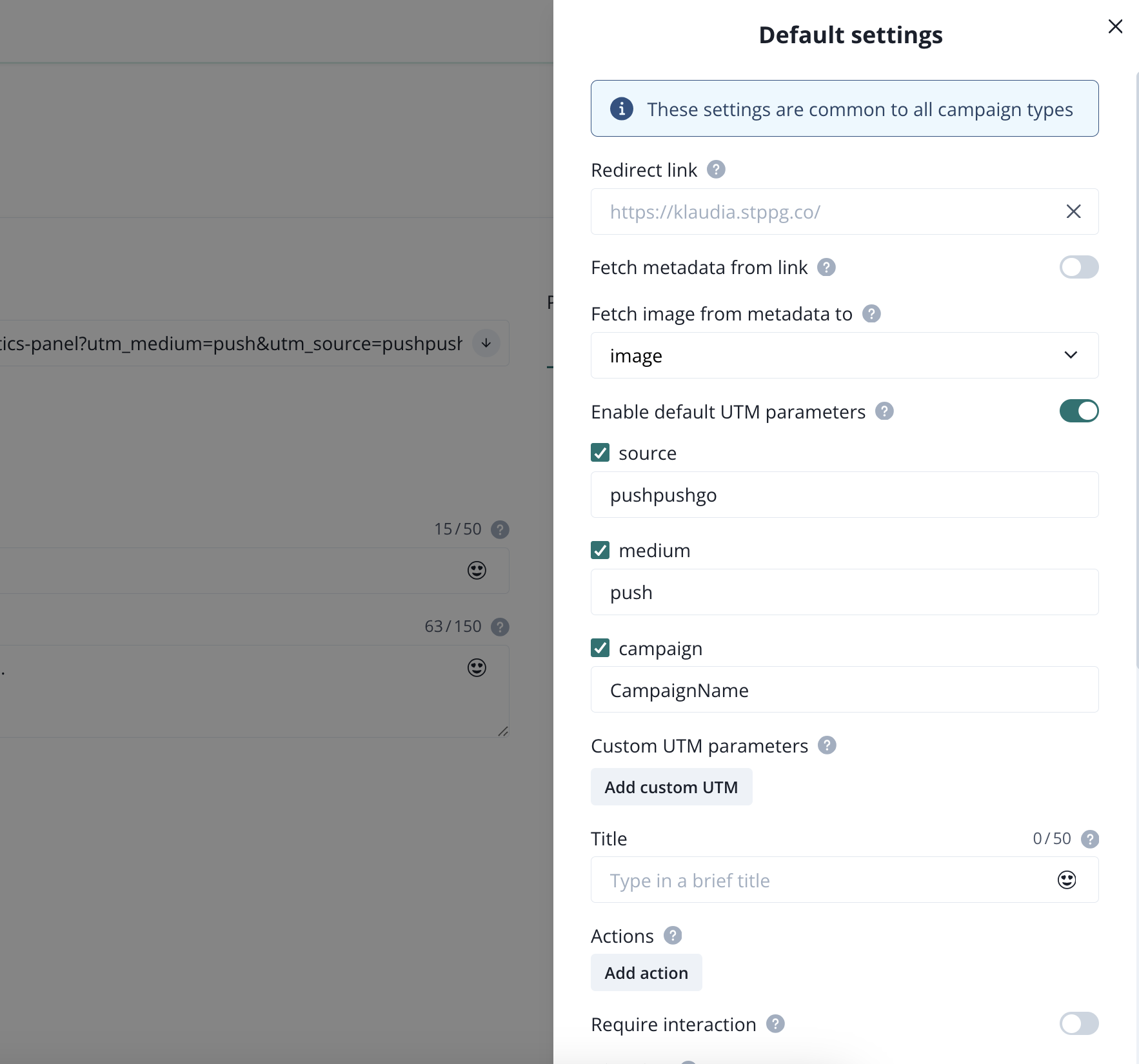Enable Fetch metadata from link toggle
The width and height of the screenshot is (1139, 1064).
[x=1078, y=267]
